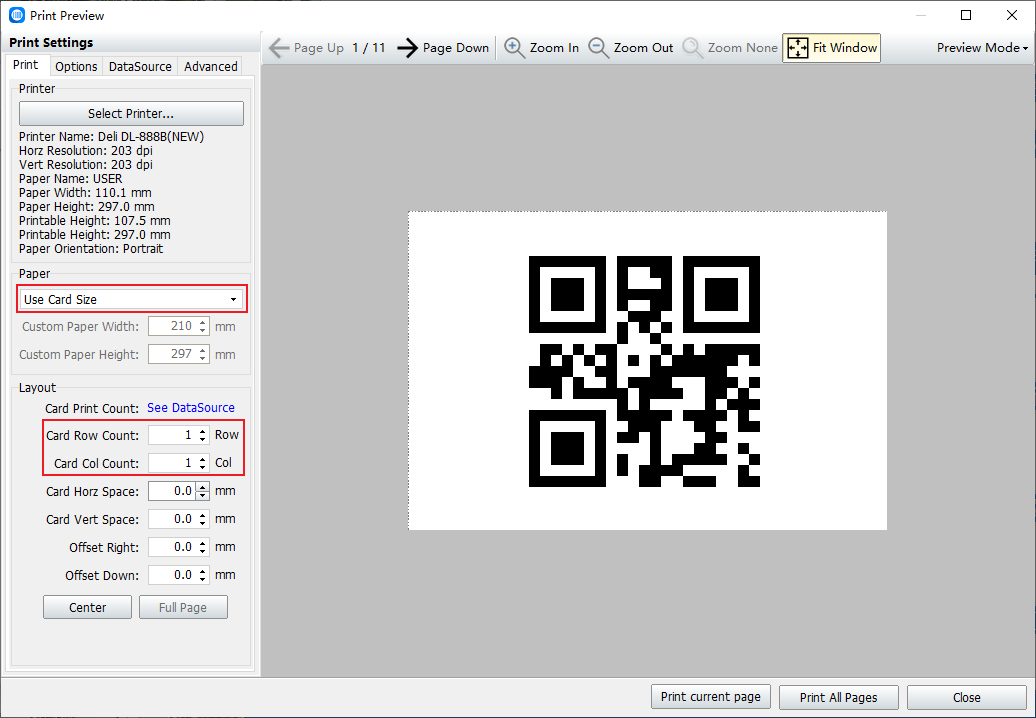Click the "Card Print Count:" label
The height and width of the screenshot is (718, 1036).
(92, 409)
